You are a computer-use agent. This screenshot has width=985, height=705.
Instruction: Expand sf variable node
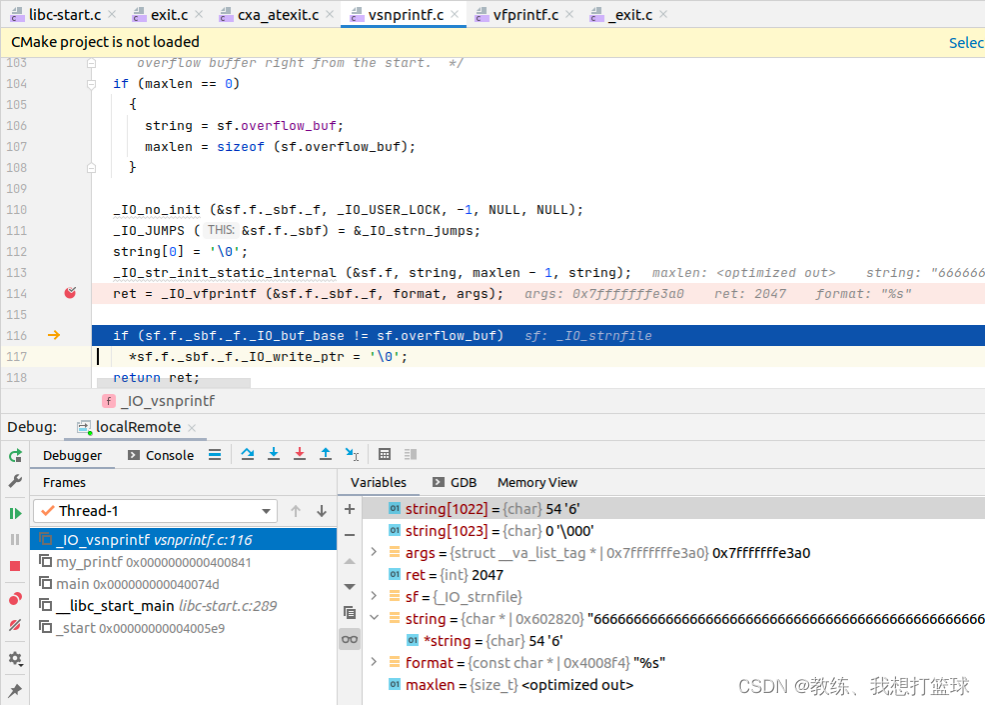pyautogui.click(x=374, y=596)
